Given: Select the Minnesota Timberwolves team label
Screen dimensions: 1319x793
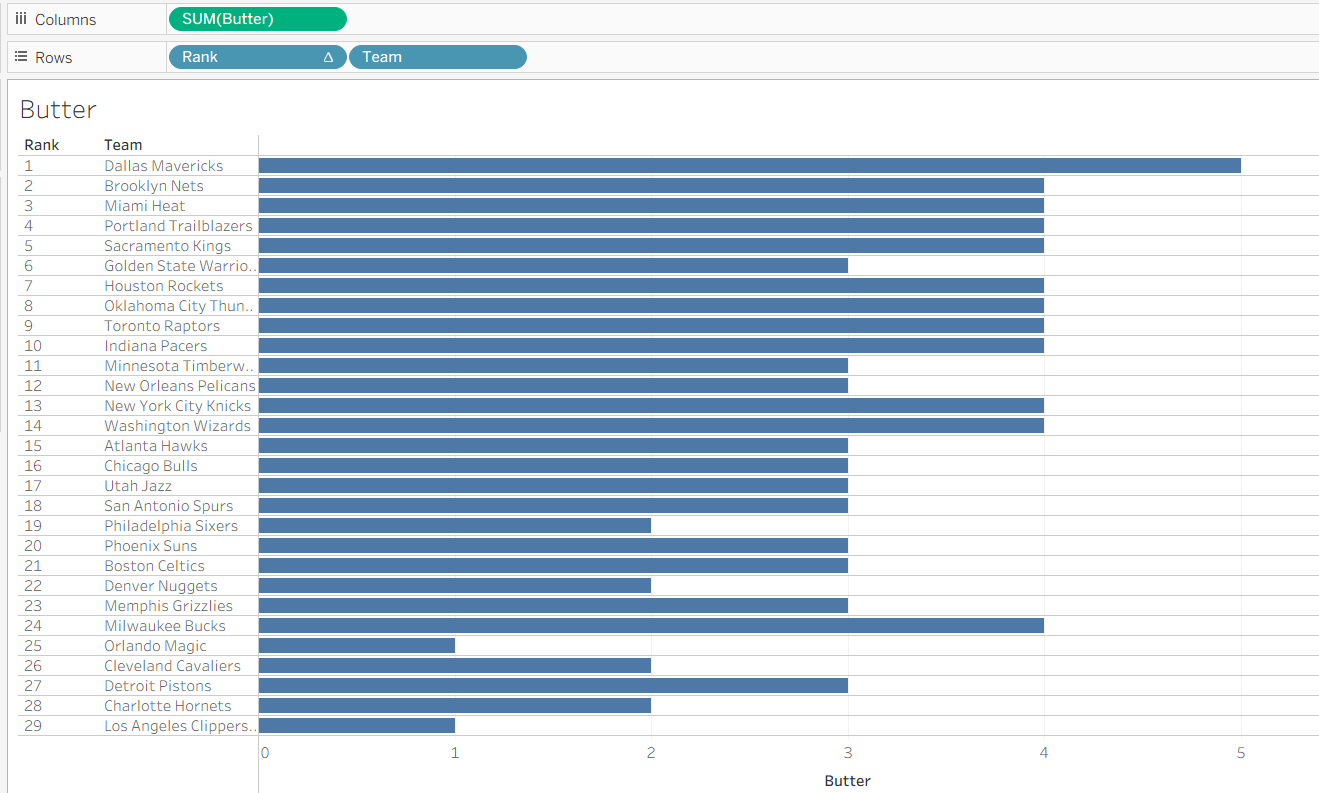Looking at the screenshot, I should (x=180, y=366).
